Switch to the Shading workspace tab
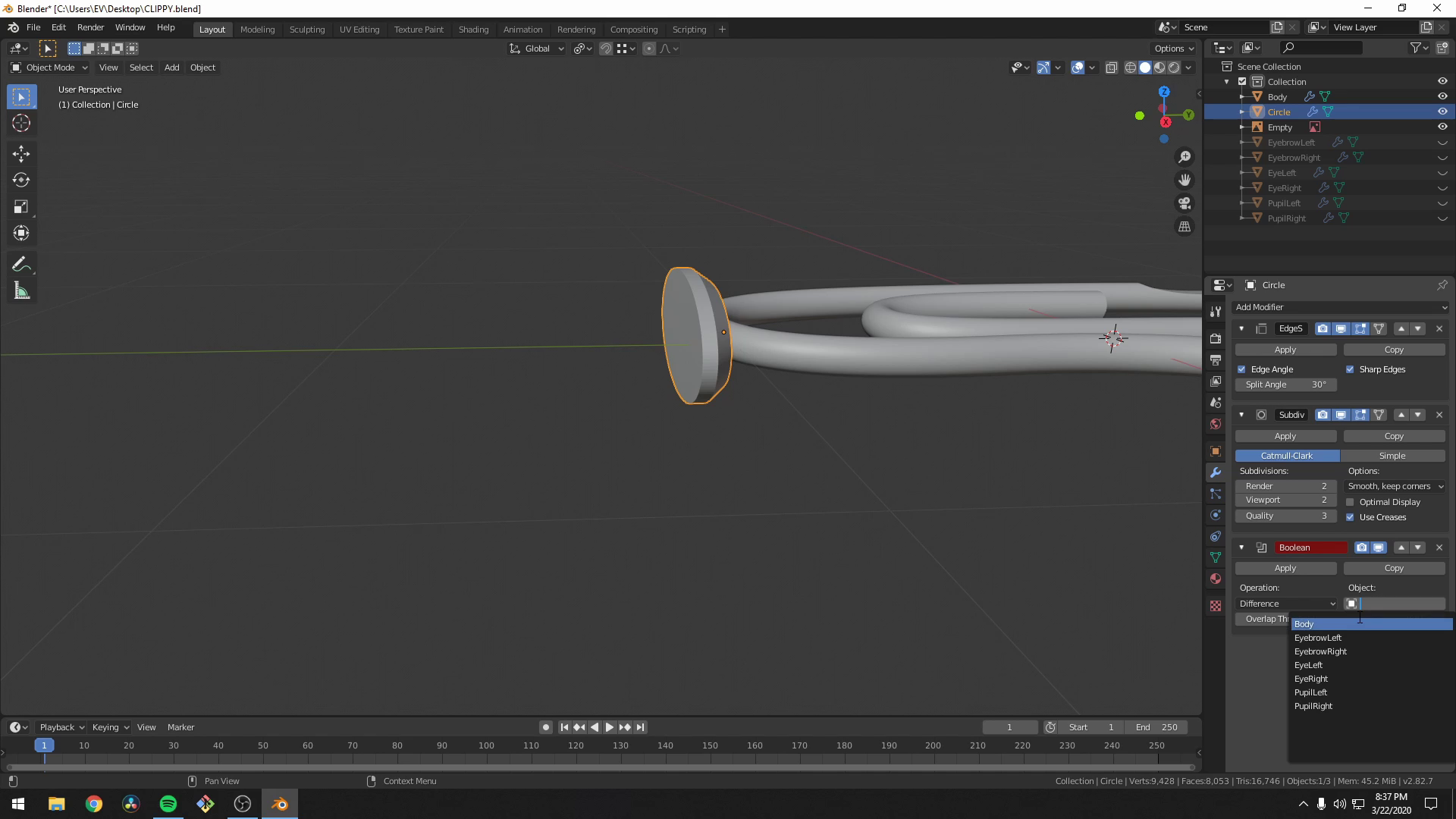 pos(473,29)
